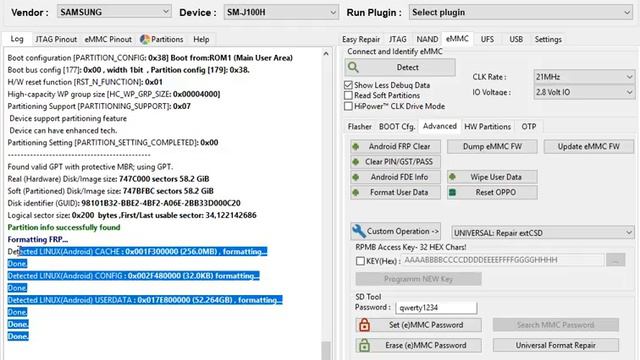The width and height of the screenshot is (640, 360).
Task: Click the Android icon beside Clear PIN/GST/PASS
Action: (x=356, y=162)
